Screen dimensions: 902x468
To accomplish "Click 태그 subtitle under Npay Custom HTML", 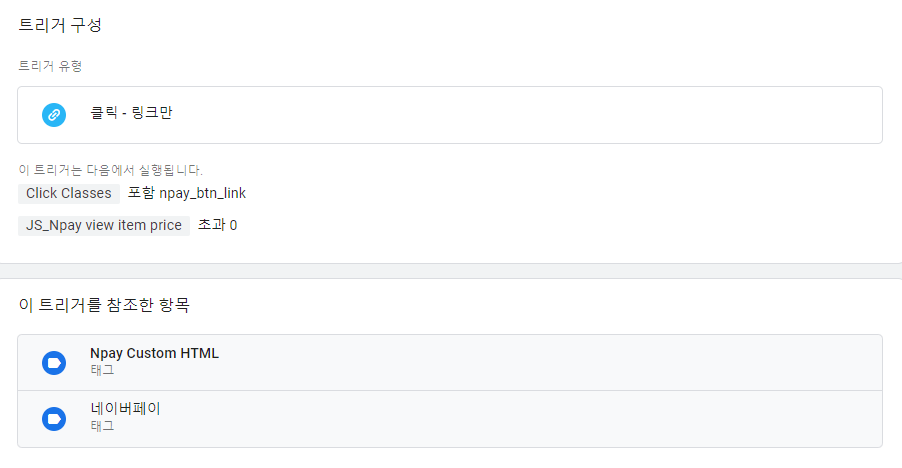I will (x=102, y=370).
